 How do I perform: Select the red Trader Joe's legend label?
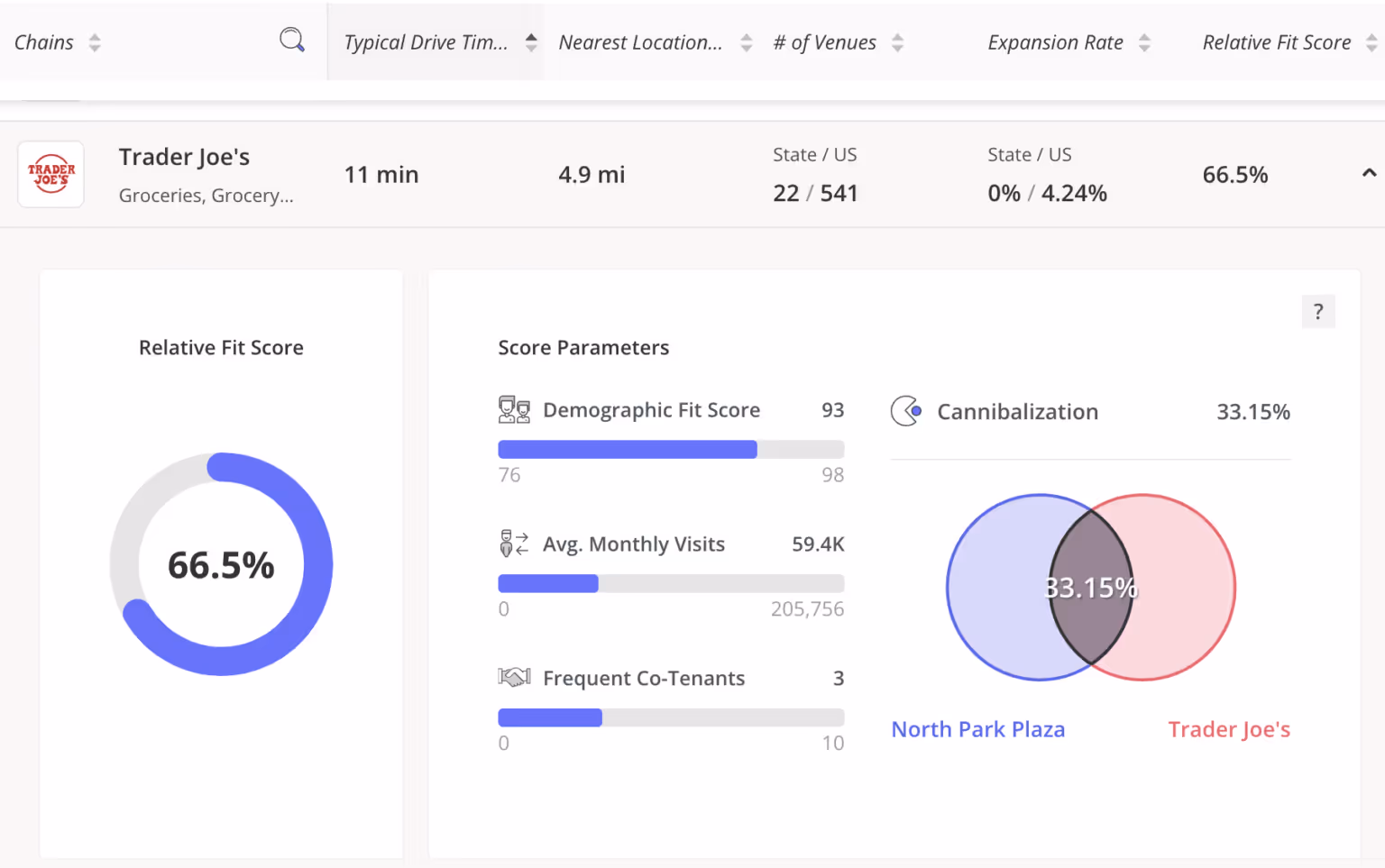1229,729
